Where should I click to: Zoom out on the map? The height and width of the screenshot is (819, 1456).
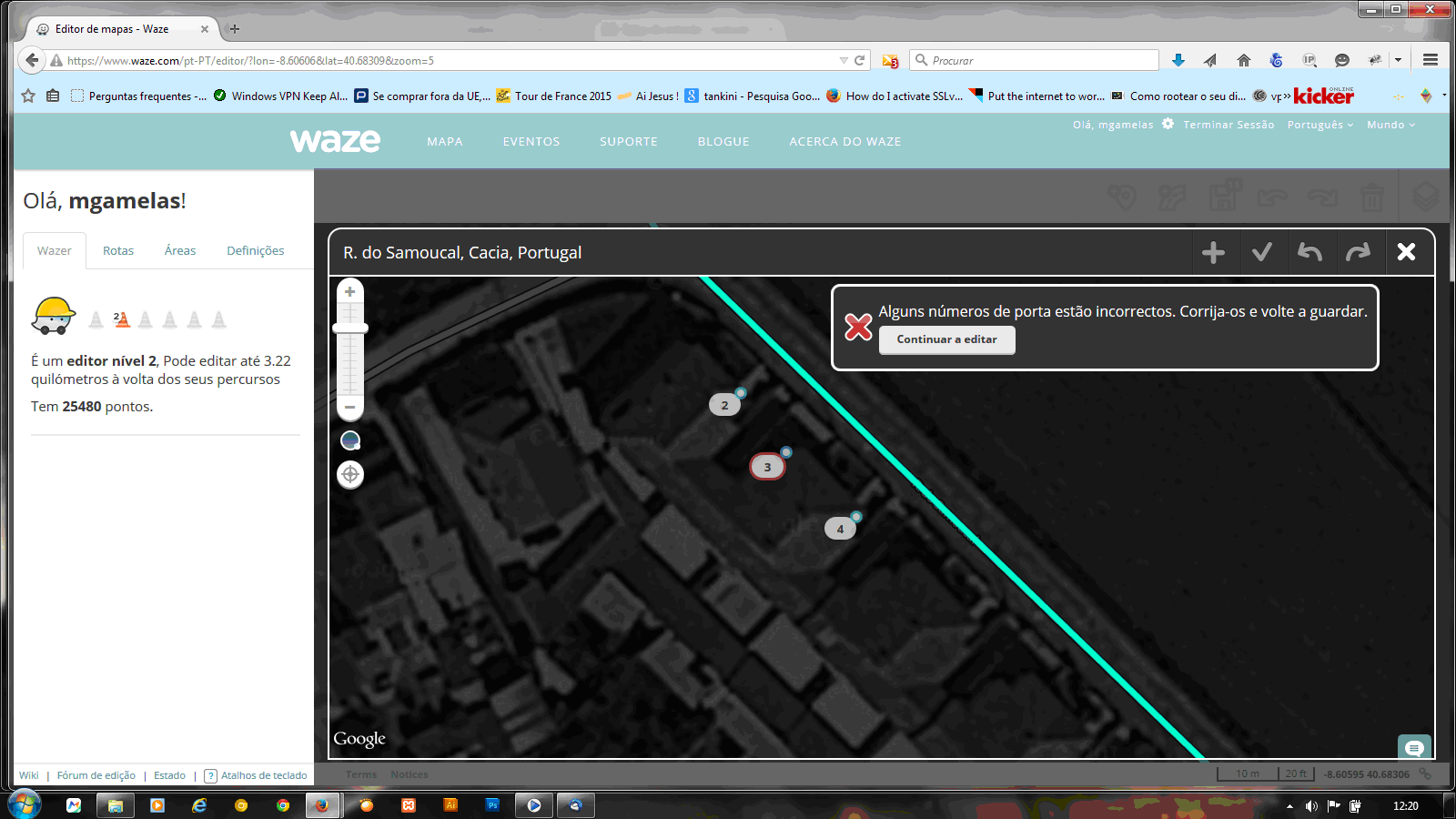click(350, 407)
